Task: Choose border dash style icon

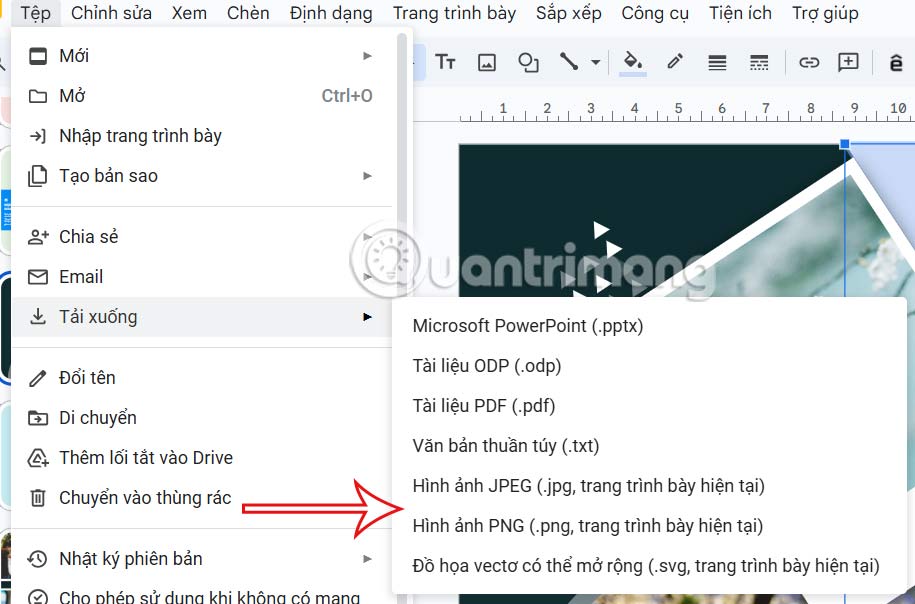Action: pos(759,62)
